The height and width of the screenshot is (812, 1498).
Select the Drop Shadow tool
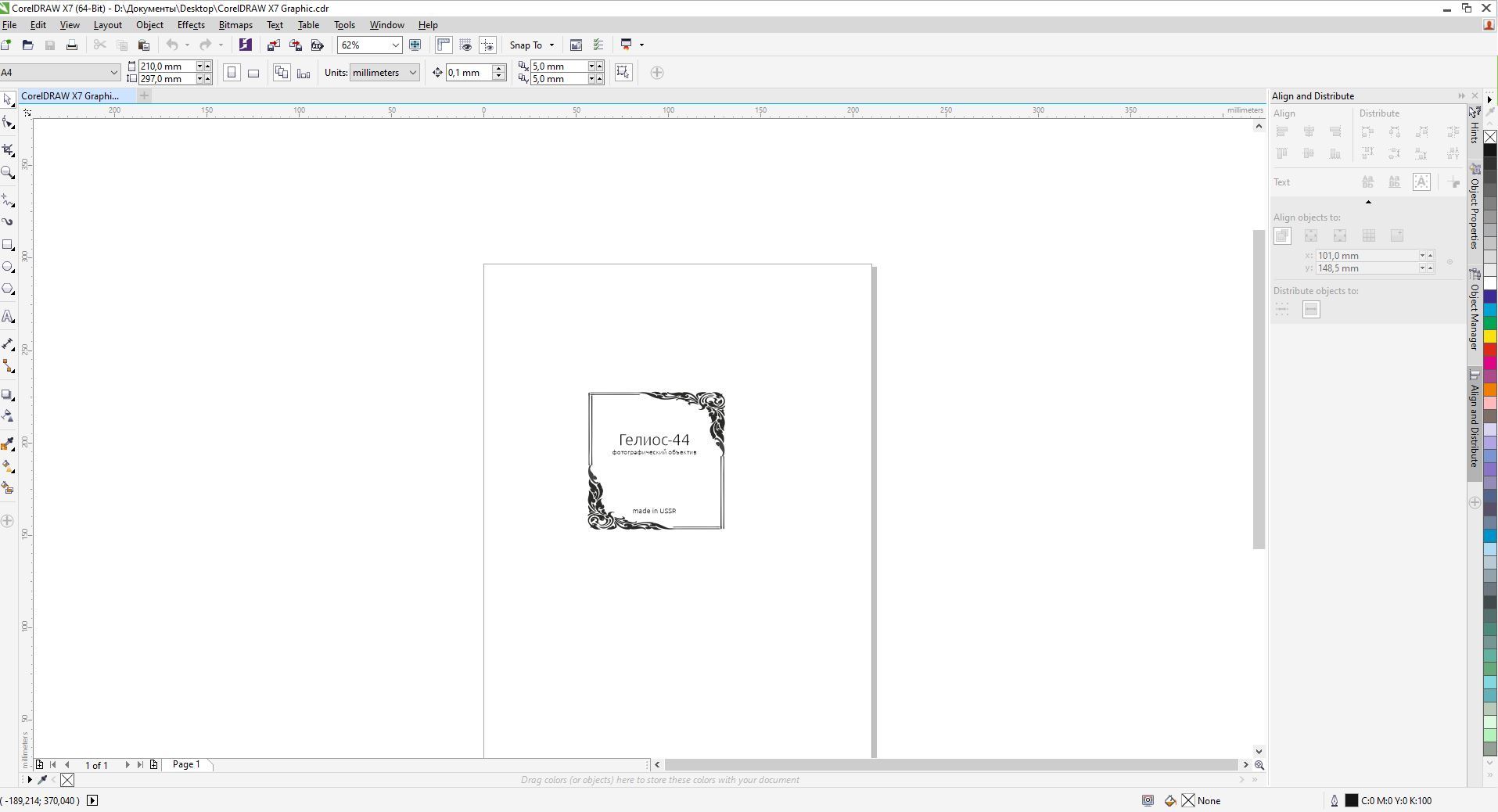9,394
